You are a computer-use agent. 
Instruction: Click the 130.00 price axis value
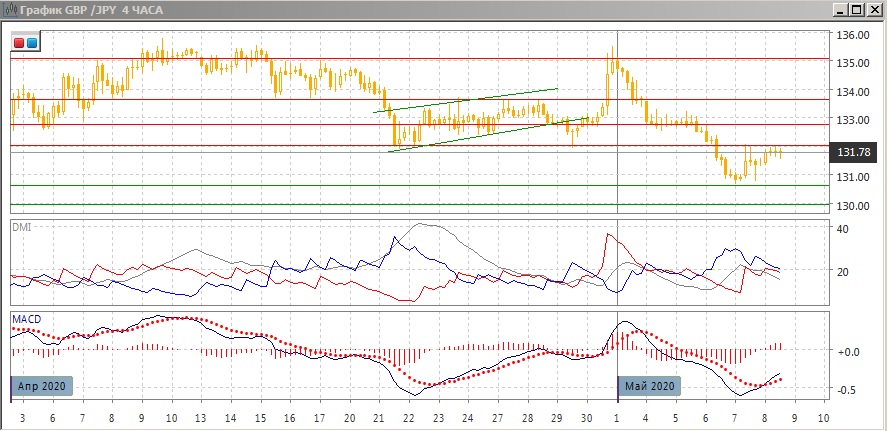click(x=852, y=205)
